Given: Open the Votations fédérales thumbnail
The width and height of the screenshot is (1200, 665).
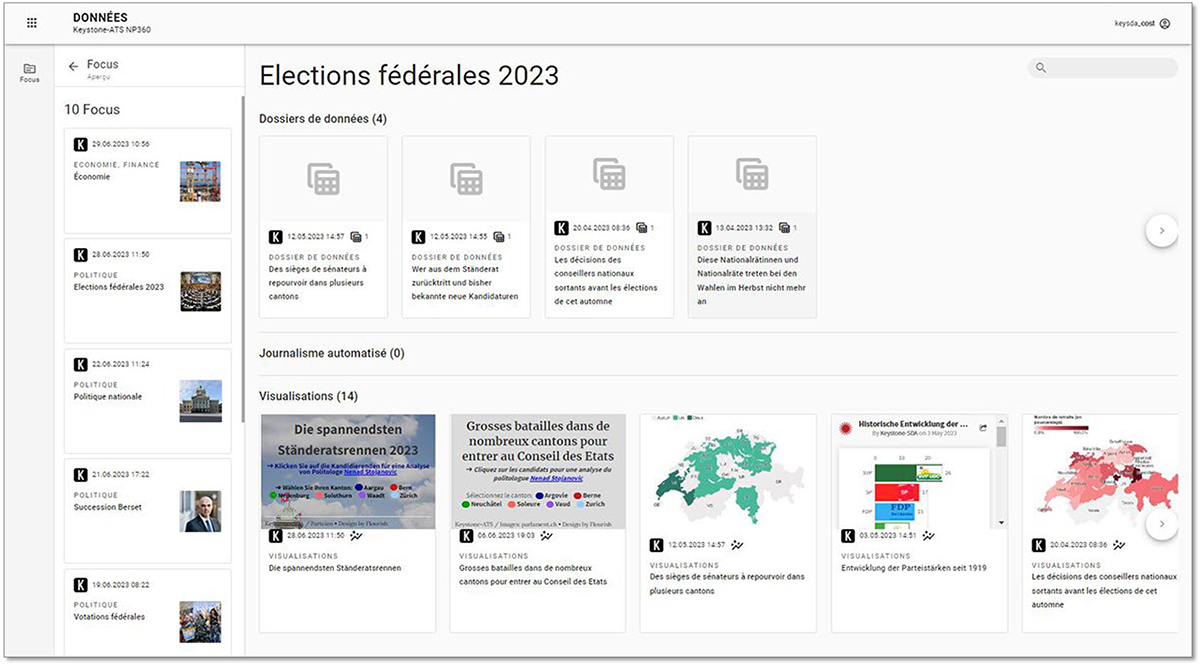Looking at the screenshot, I should click(x=200, y=621).
